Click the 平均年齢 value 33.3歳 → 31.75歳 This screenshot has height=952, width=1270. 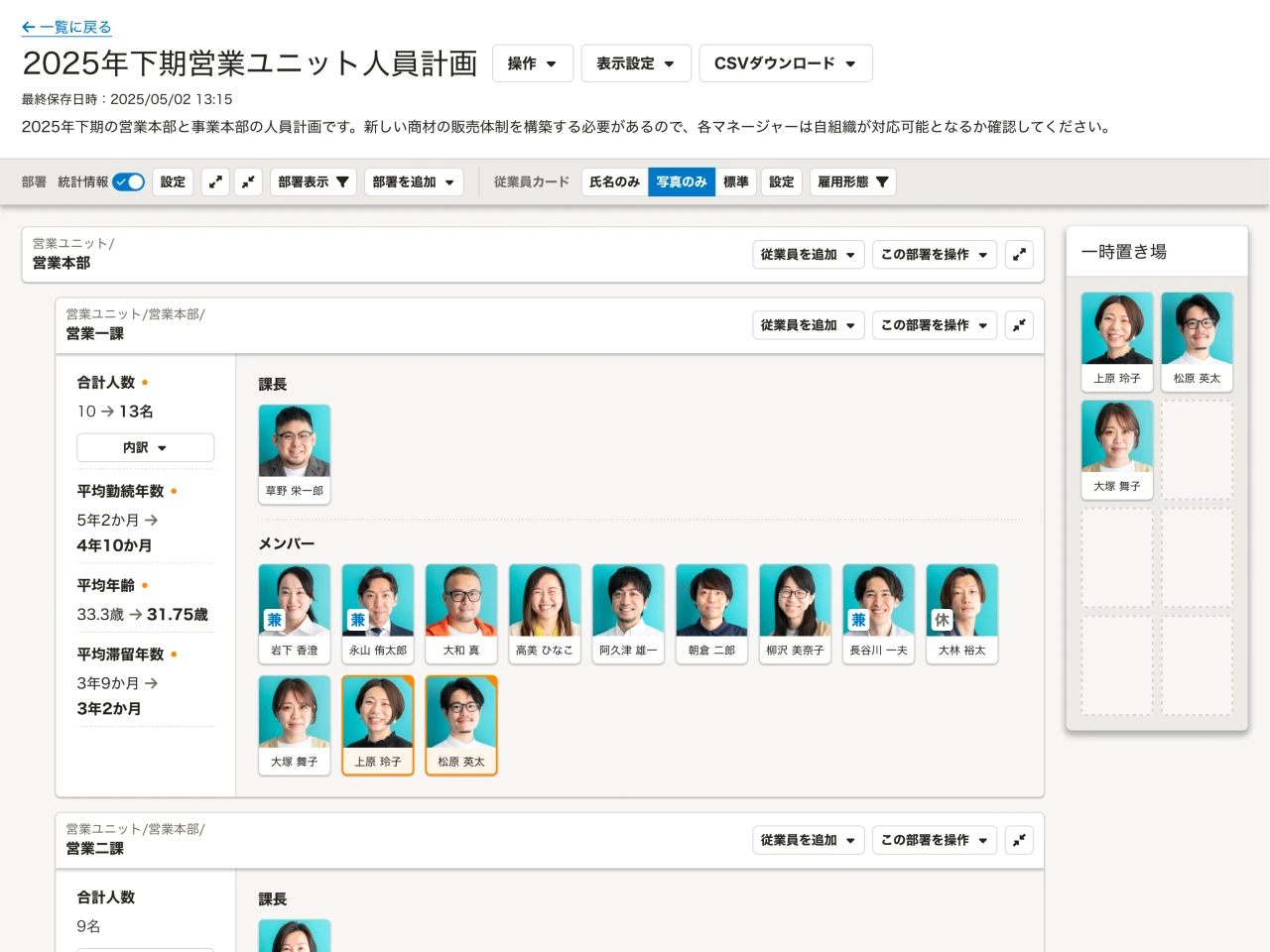pyautogui.click(x=143, y=615)
